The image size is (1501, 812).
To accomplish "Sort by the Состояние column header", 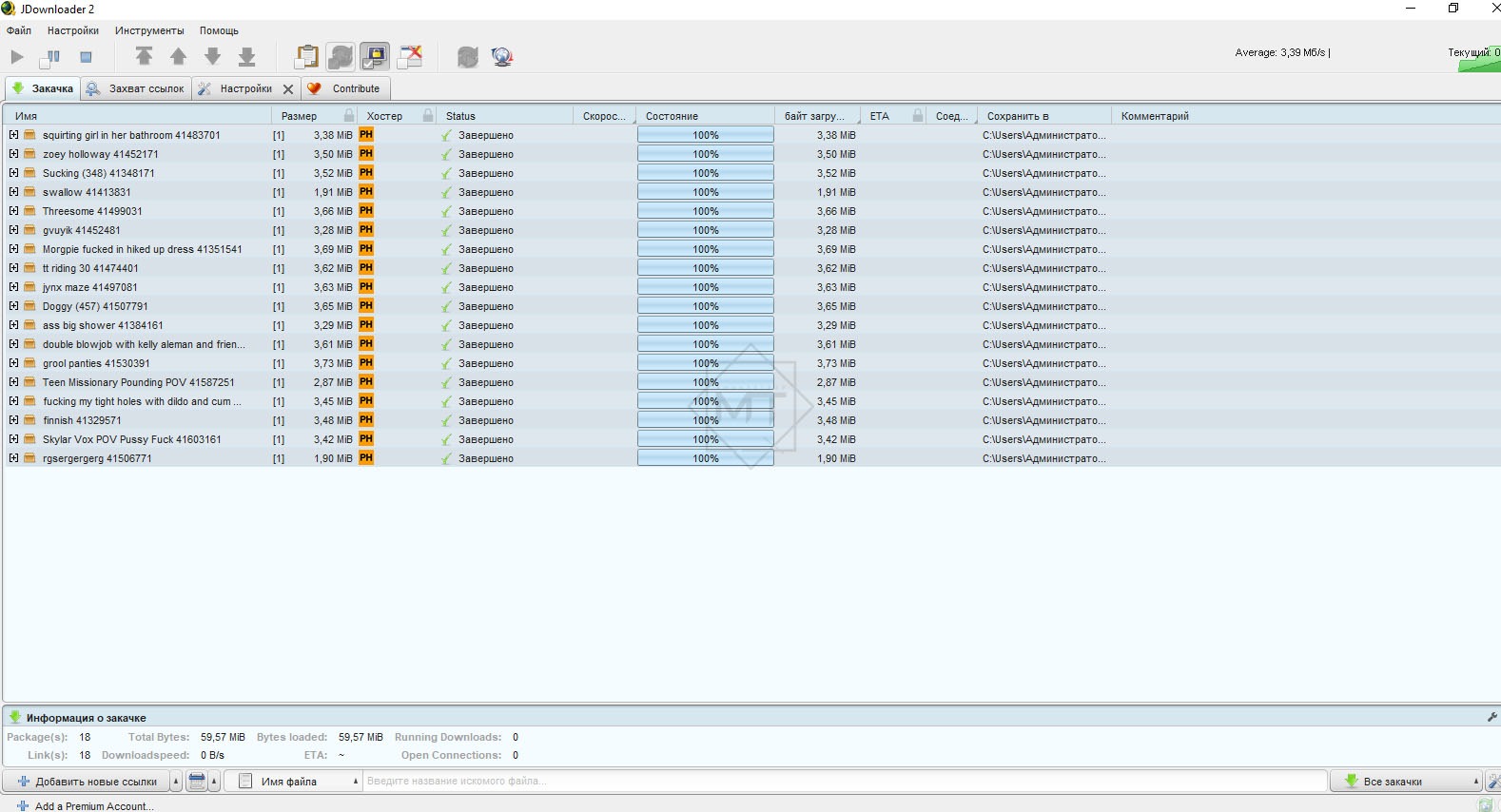I will point(706,116).
